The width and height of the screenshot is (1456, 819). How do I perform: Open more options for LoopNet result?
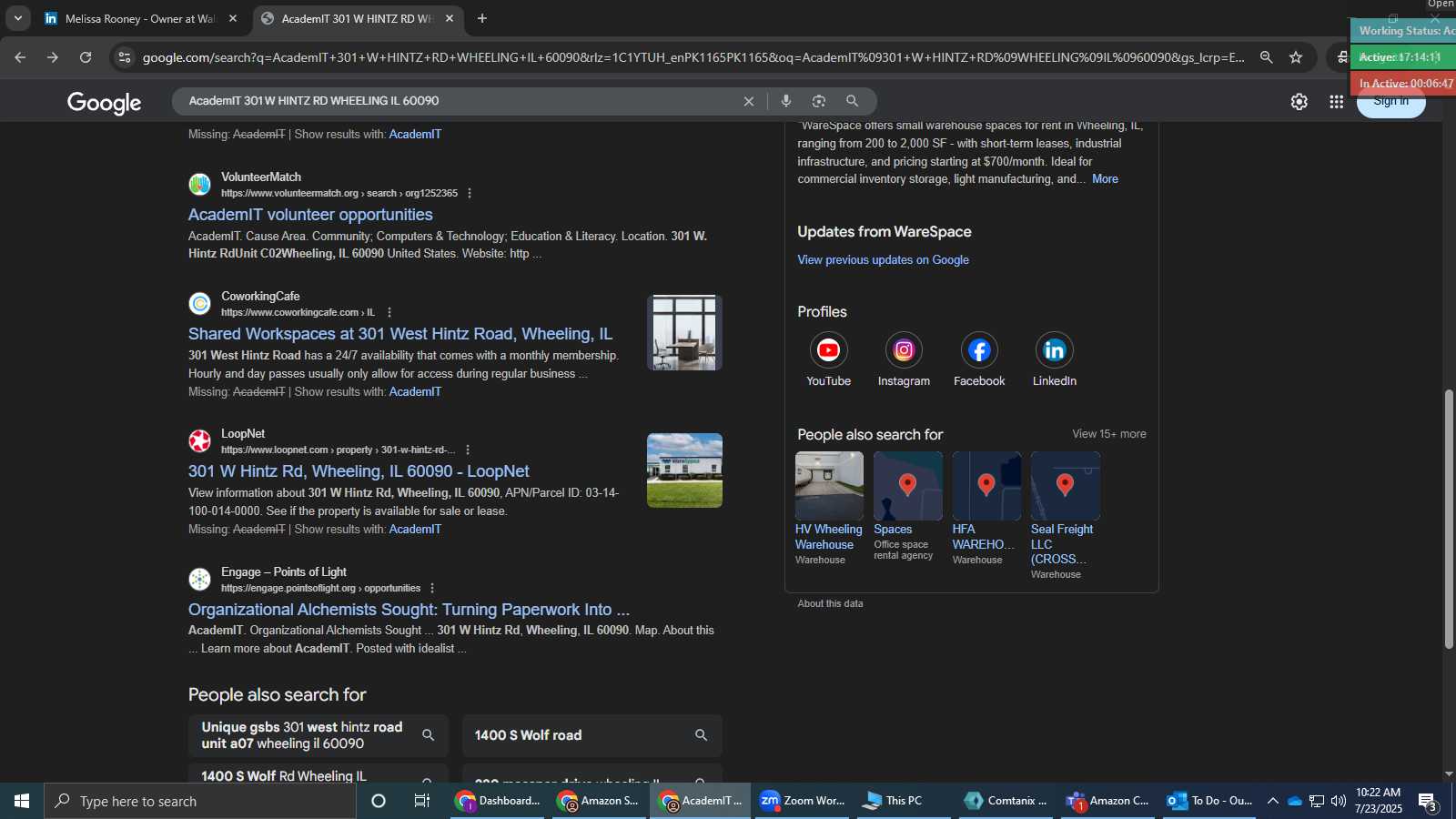coord(468,450)
